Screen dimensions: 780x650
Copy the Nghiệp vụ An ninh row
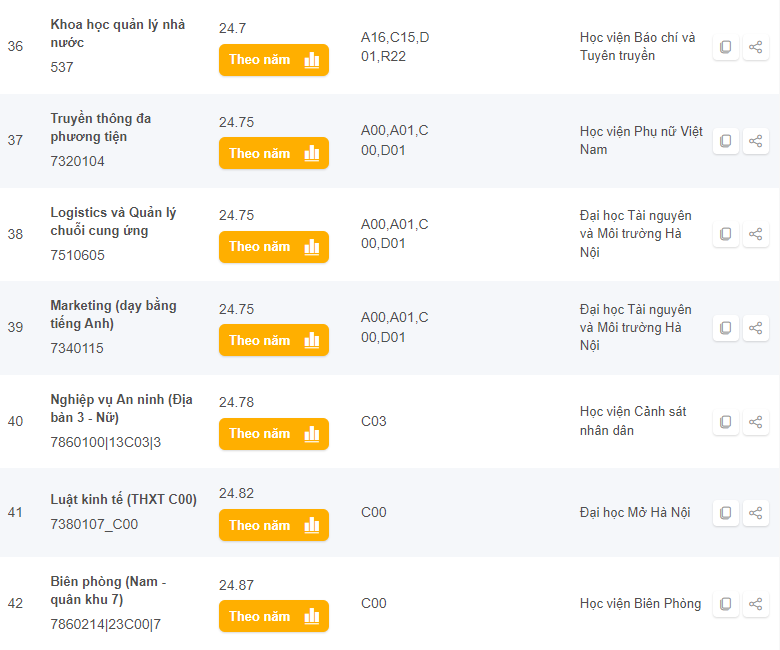(x=726, y=421)
